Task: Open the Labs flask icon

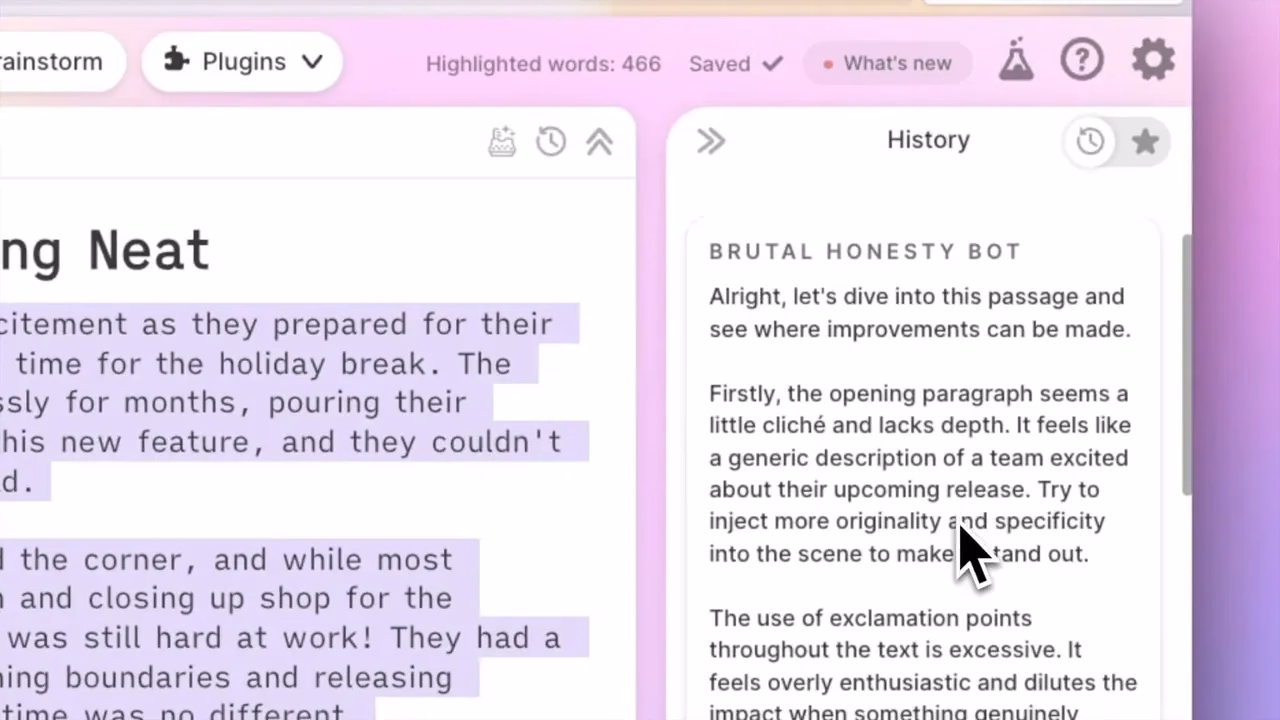Action: (1016, 61)
